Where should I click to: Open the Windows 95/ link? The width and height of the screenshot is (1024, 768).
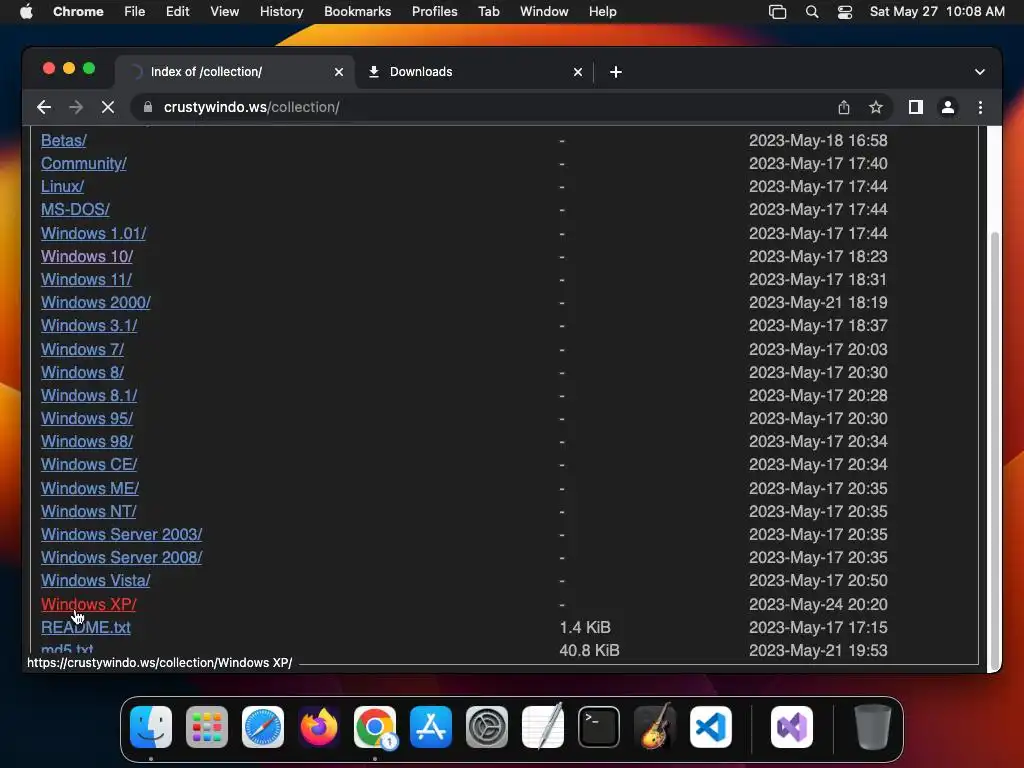coord(87,418)
